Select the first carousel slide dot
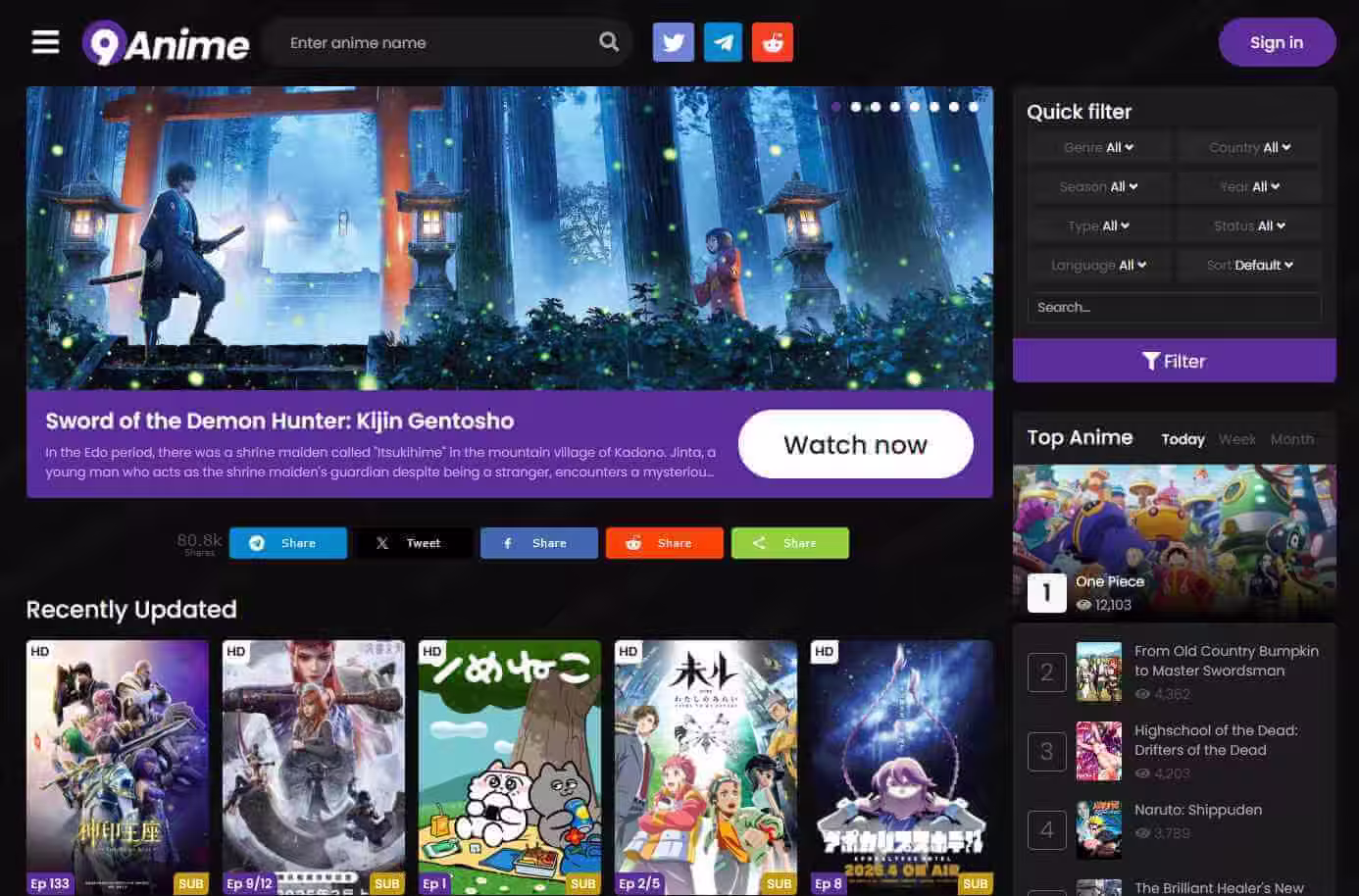 (x=835, y=107)
